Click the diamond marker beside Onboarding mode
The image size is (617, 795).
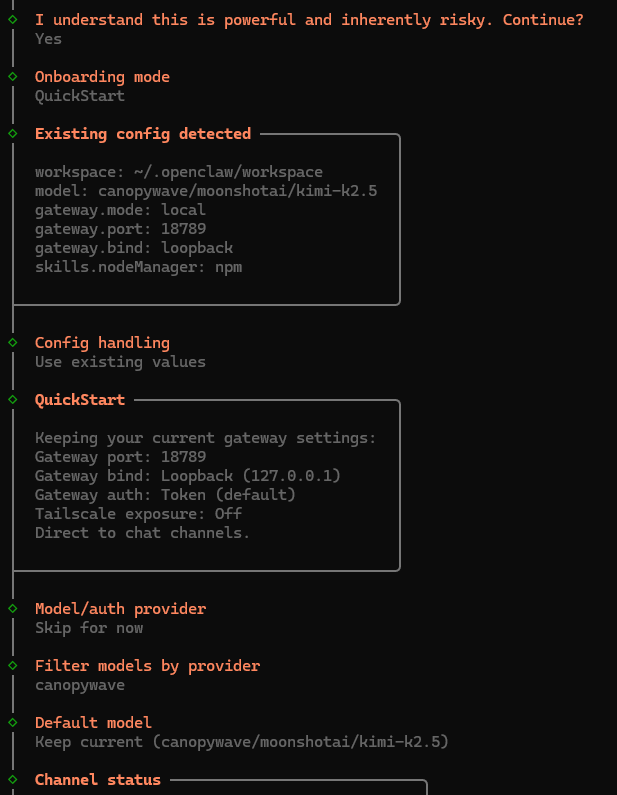(12, 76)
